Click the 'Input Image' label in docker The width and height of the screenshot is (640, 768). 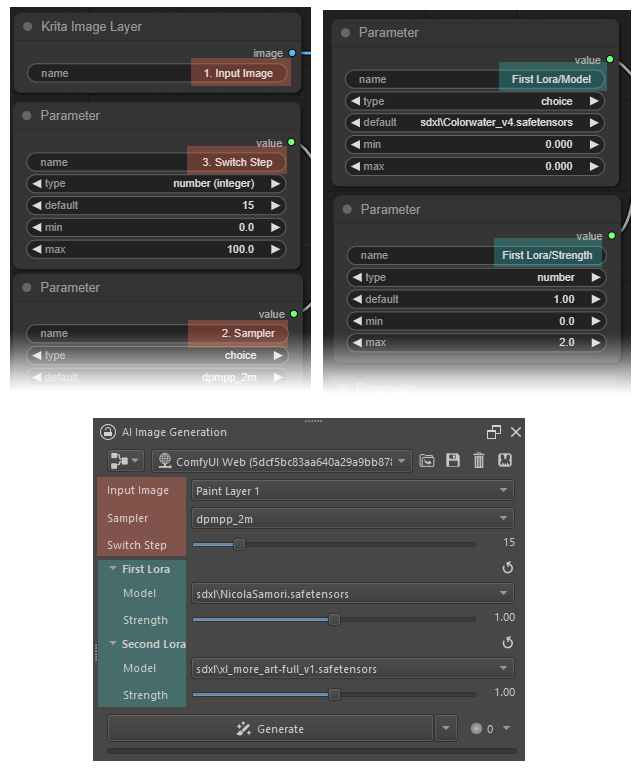click(138, 490)
